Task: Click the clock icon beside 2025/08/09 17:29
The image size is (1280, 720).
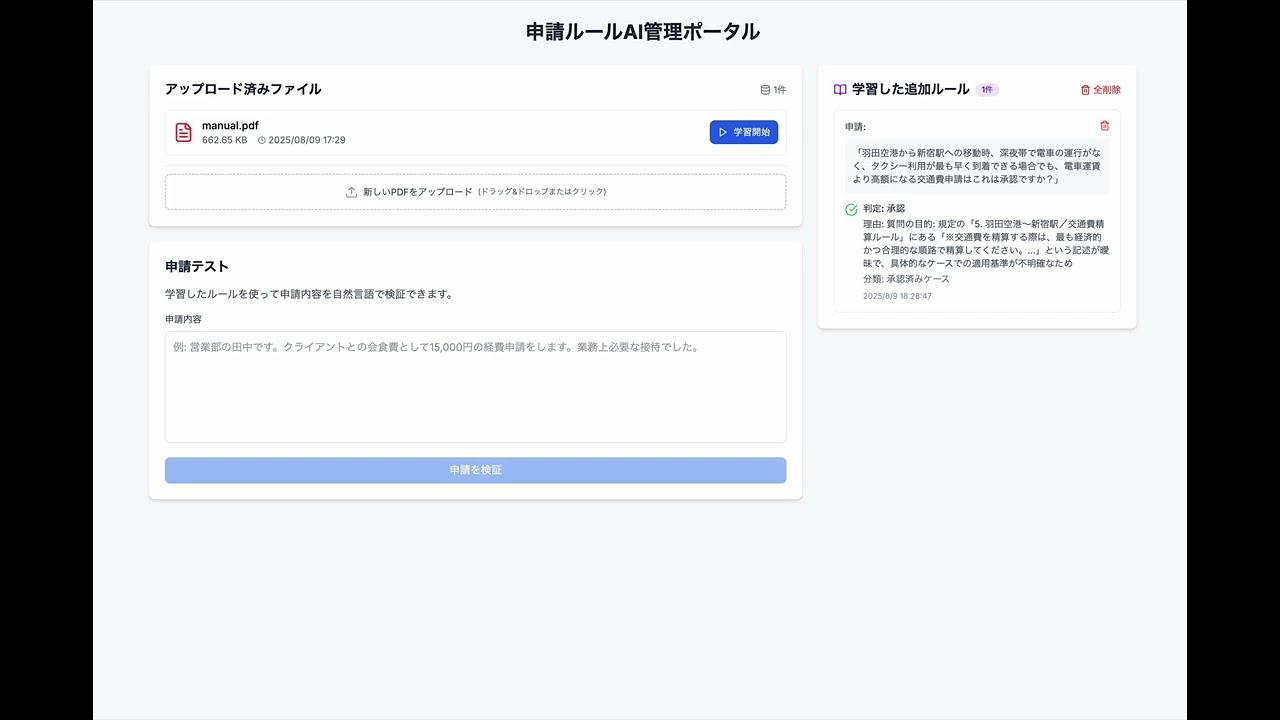Action: pyautogui.click(x=262, y=140)
